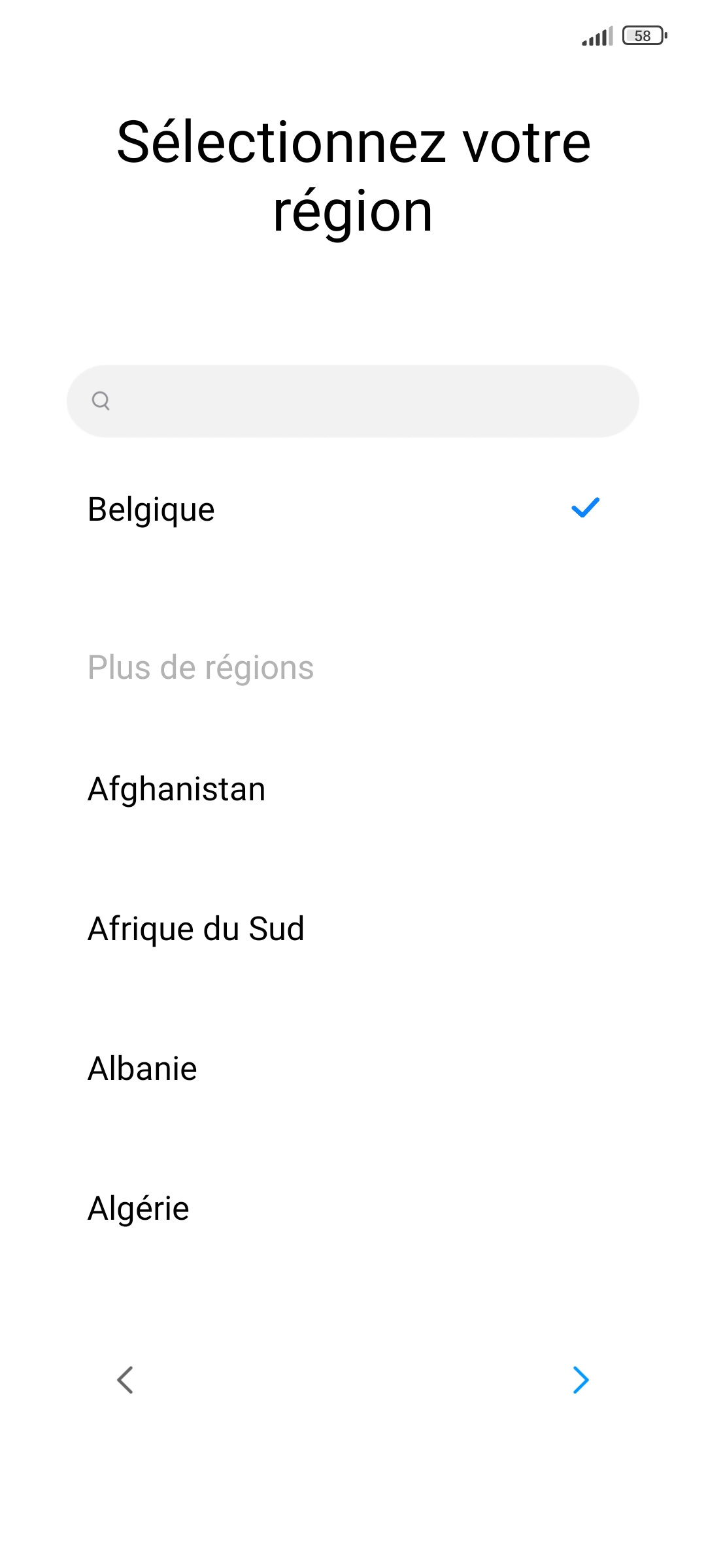Choose Afghanistan from the region list
This screenshot has width=706, height=1568.
point(176,789)
